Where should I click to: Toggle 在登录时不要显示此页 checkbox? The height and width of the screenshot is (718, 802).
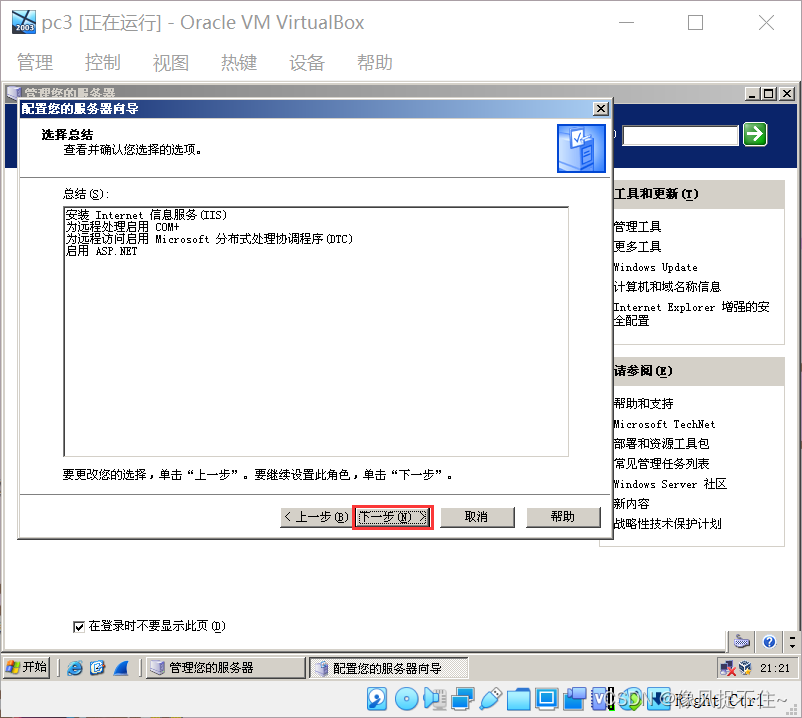point(79,626)
